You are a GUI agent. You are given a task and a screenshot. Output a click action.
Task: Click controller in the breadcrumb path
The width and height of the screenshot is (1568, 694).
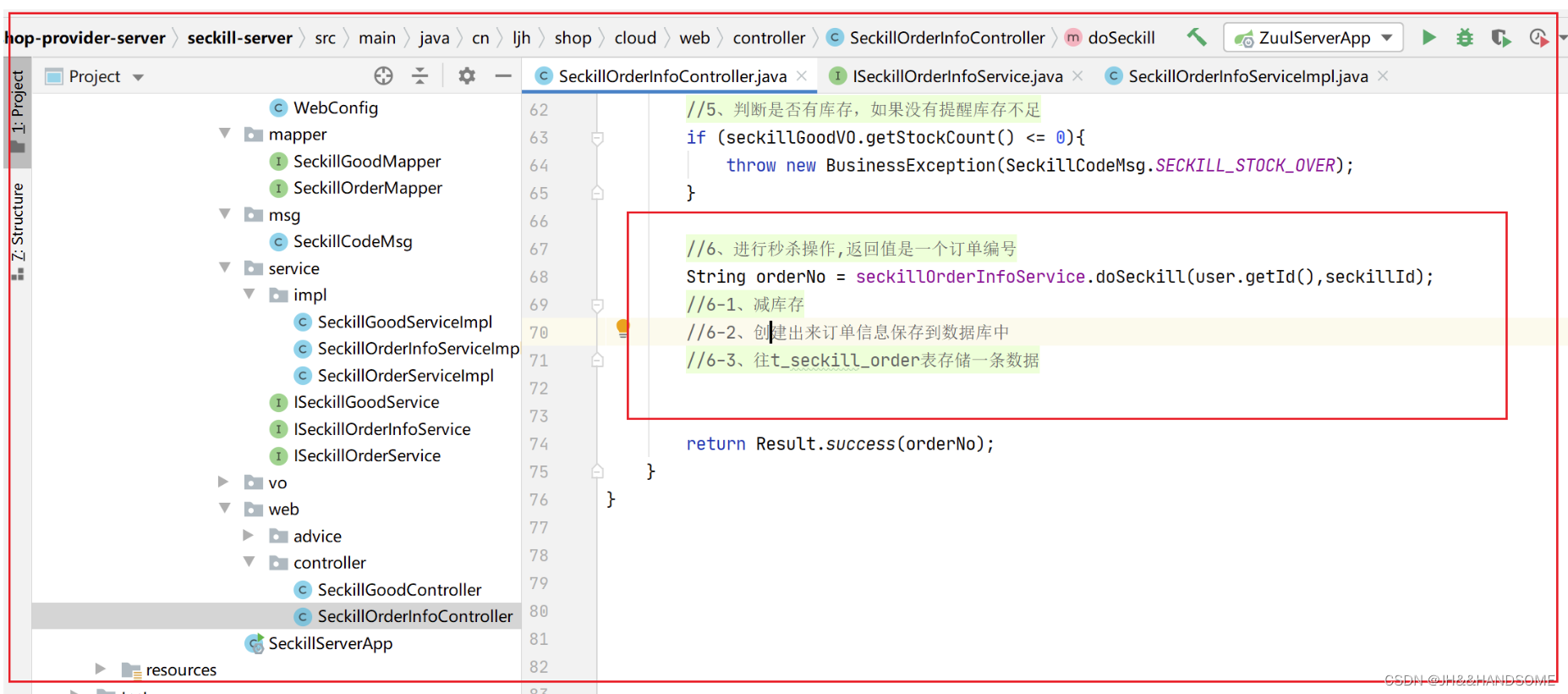pos(769,38)
